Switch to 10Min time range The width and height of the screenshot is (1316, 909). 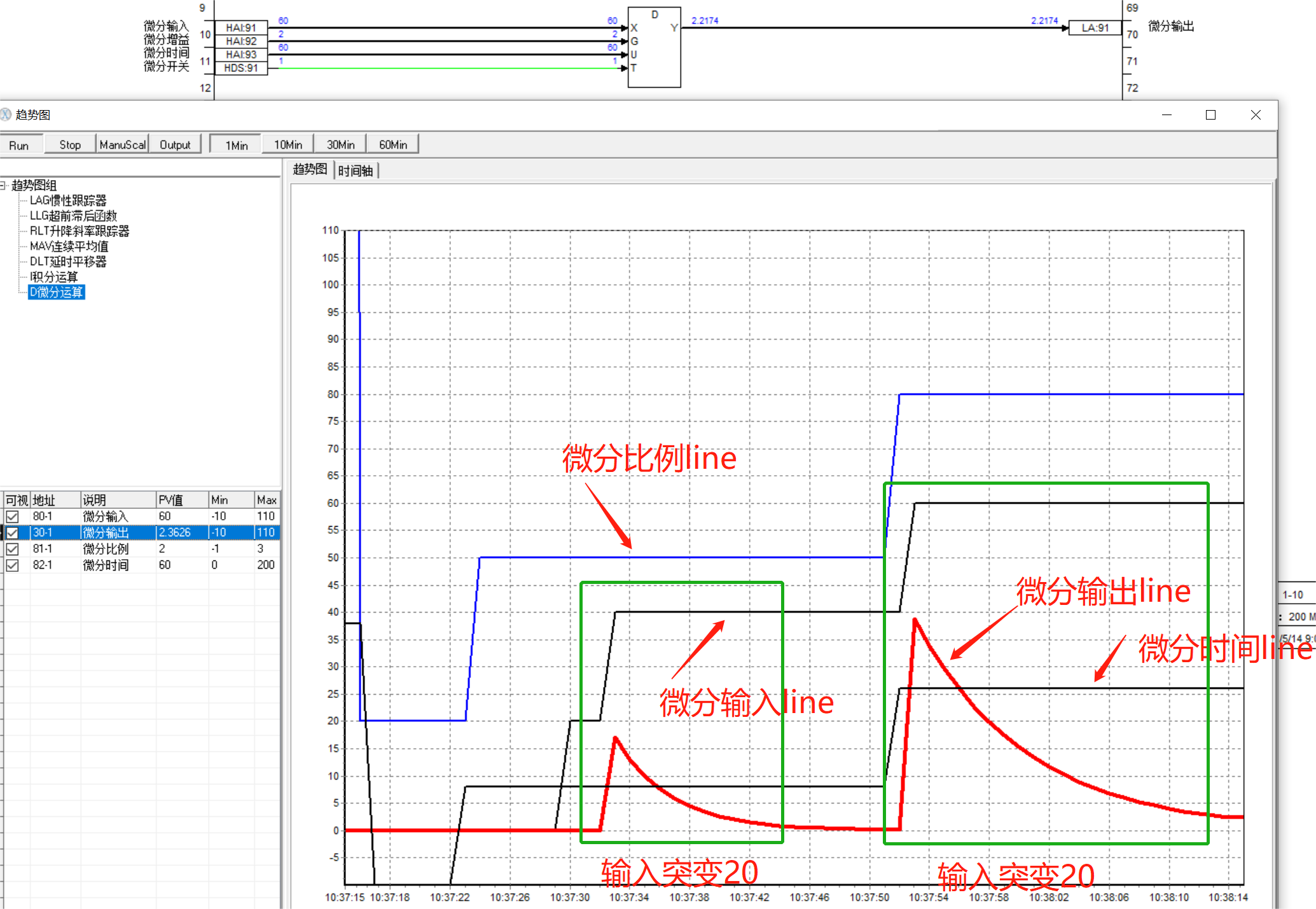click(288, 145)
